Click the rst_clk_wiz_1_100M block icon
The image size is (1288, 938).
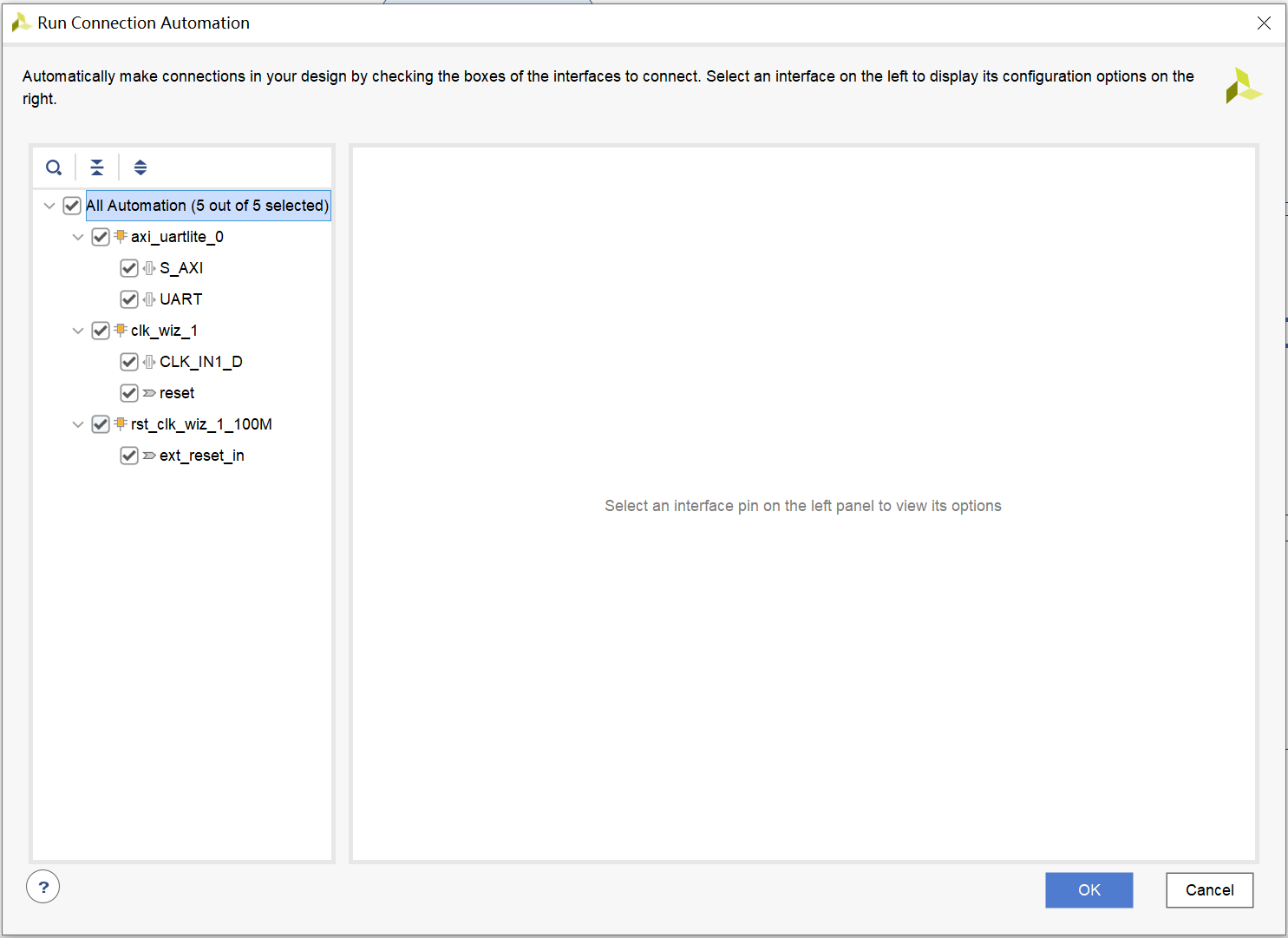(x=121, y=423)
